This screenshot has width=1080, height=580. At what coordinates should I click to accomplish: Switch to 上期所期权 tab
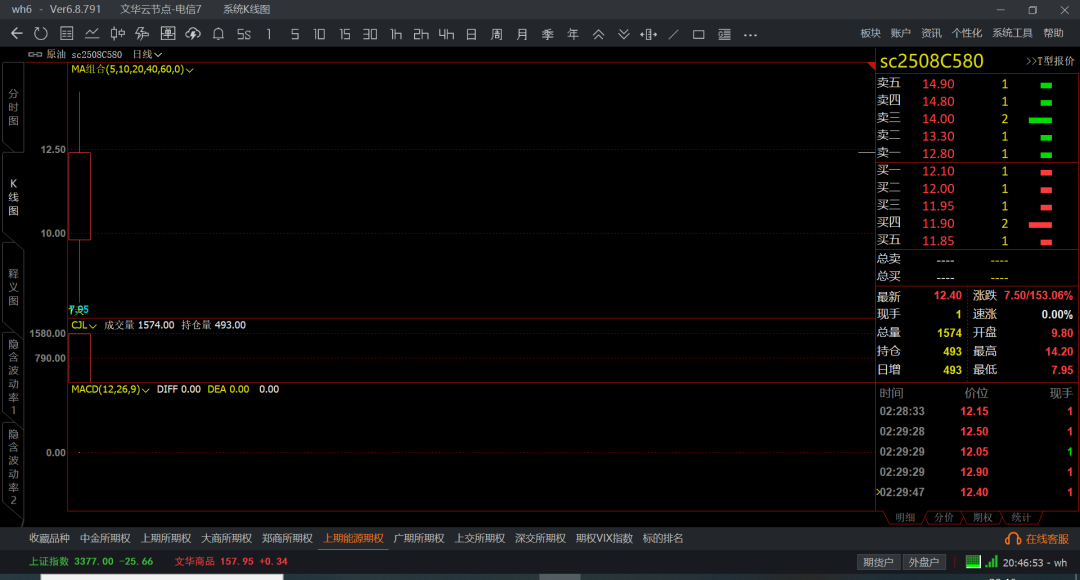click(x=166, y=539)
